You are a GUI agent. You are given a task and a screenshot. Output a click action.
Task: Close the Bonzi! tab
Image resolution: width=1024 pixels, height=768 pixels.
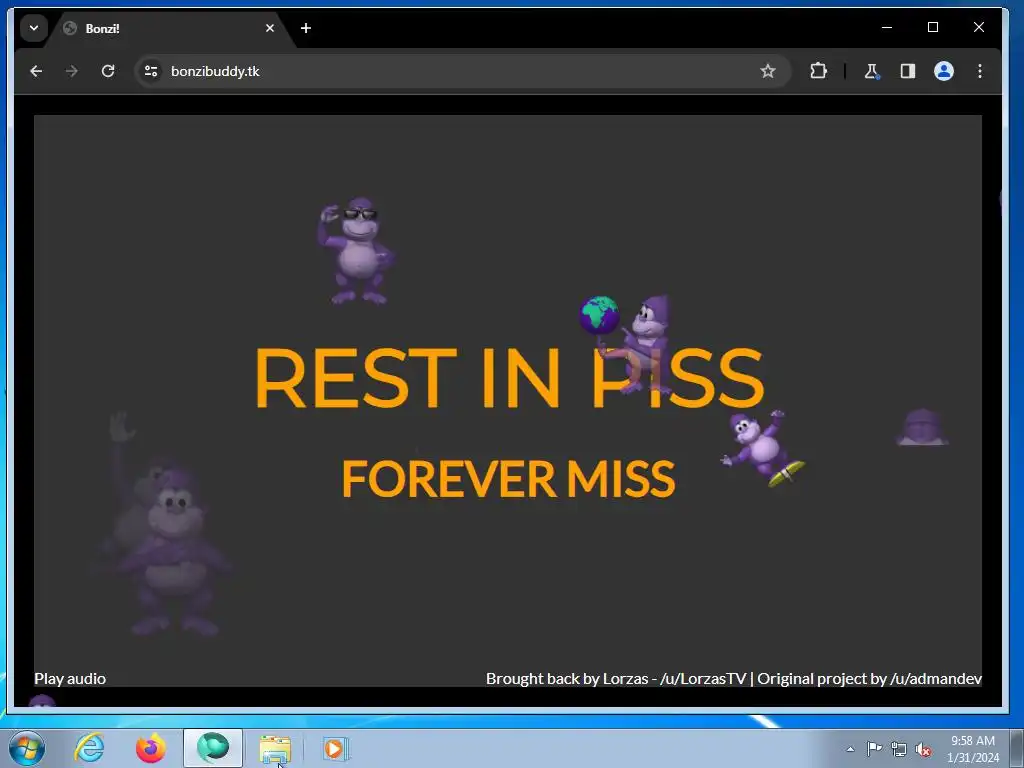click(270, 28)
